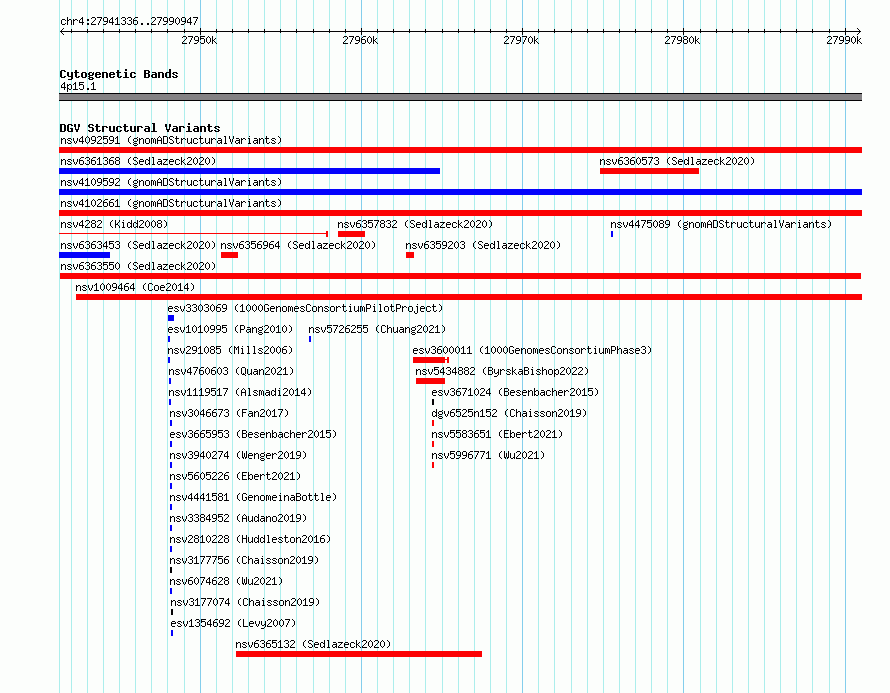Viewport: 890px width, 693px height.
Task: Select nsv1009464 (Coe2014) label
Action: pos(135,287)
